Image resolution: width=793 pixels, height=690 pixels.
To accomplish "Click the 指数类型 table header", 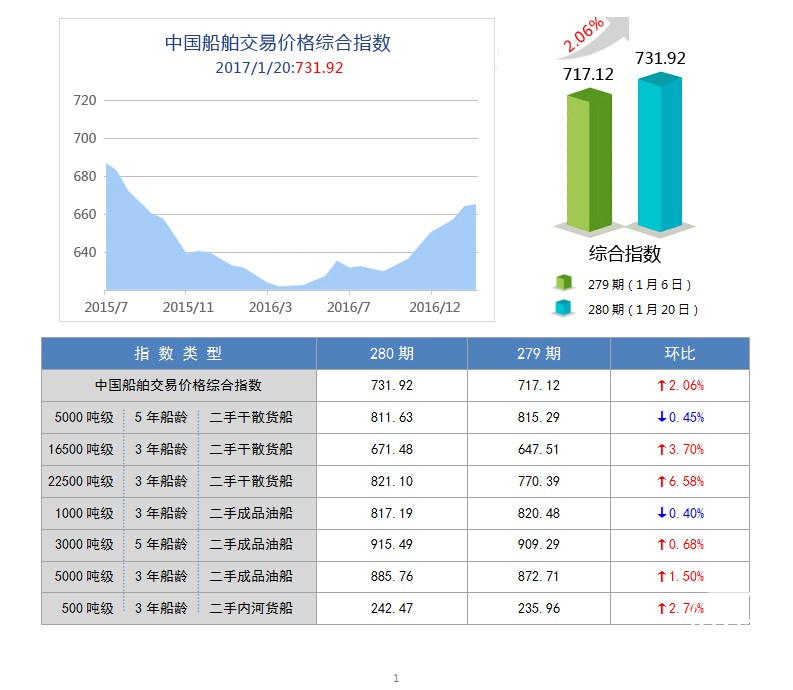I will pos(179,353).
